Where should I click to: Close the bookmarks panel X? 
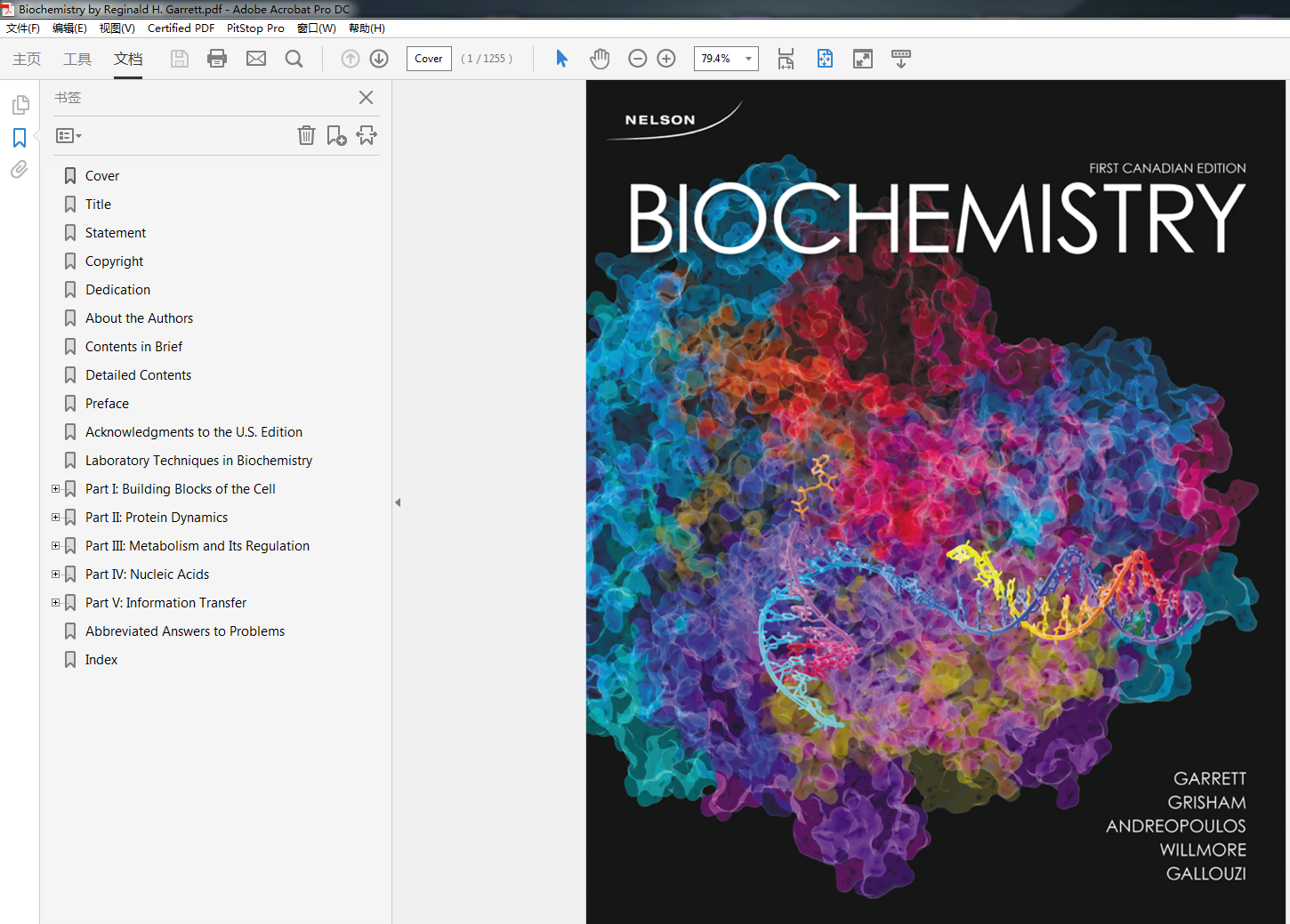(x=366, y=97)
